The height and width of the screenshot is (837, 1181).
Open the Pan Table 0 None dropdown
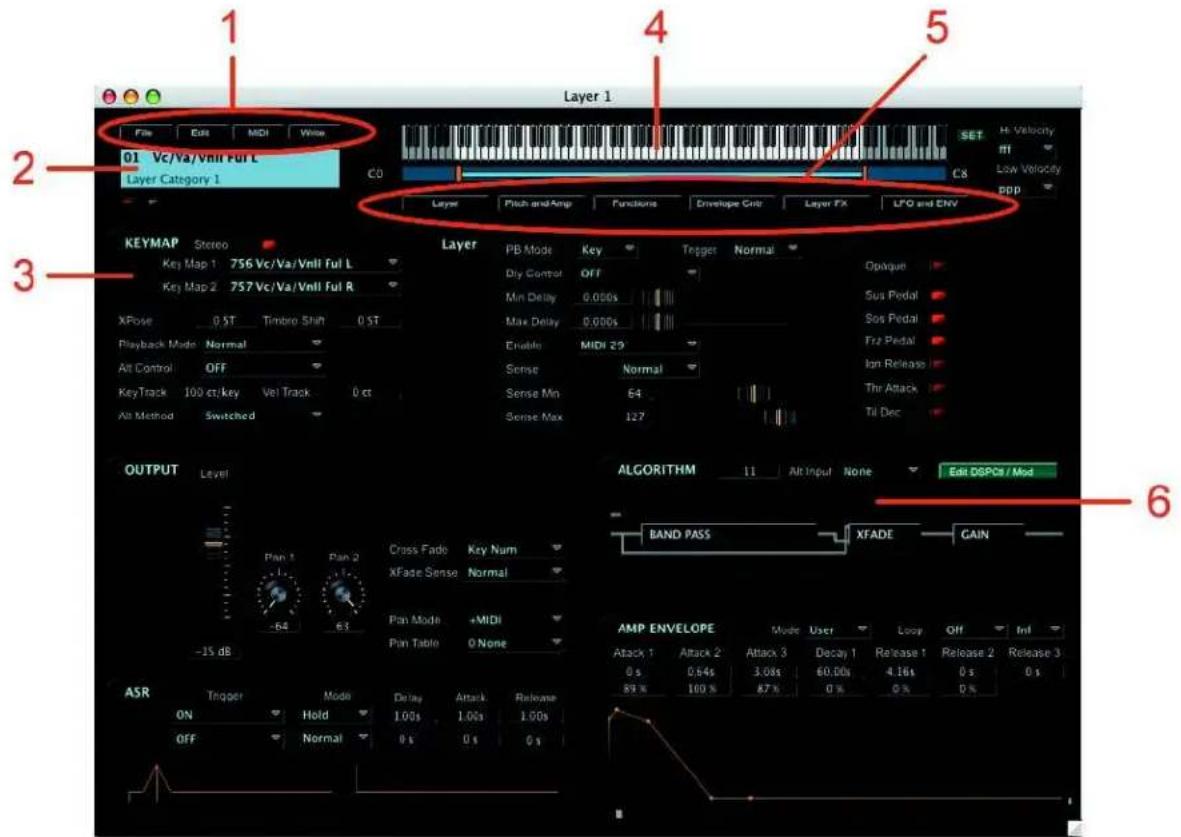(514, 643)
